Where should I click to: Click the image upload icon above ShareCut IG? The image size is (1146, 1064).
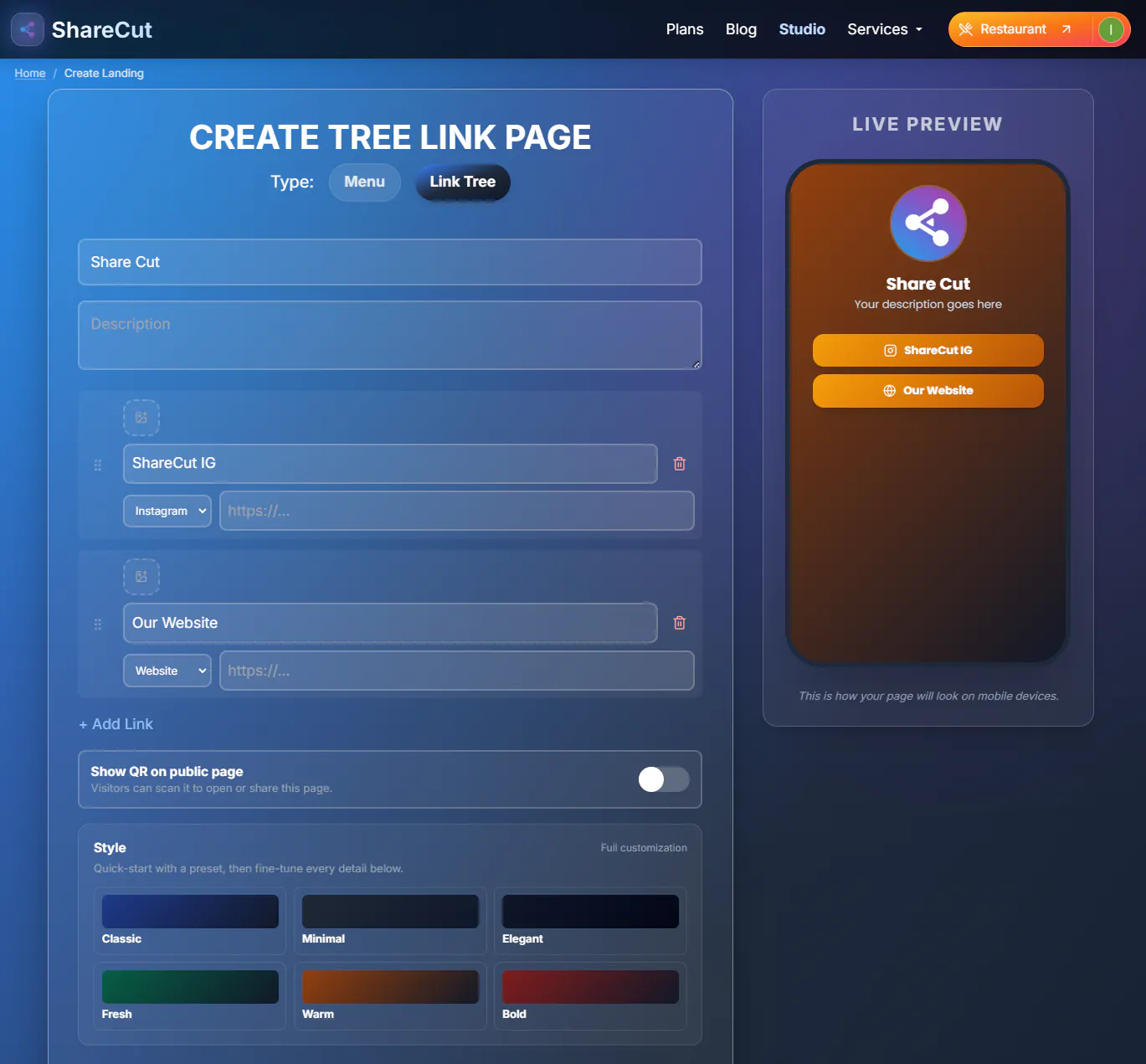(141, 418)
